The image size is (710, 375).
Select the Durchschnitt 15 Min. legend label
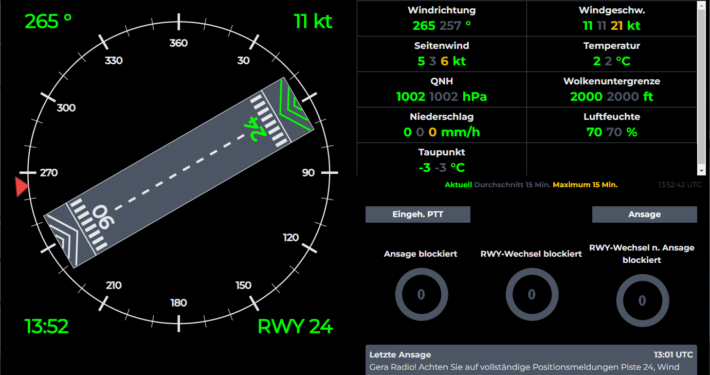(512, 185)
